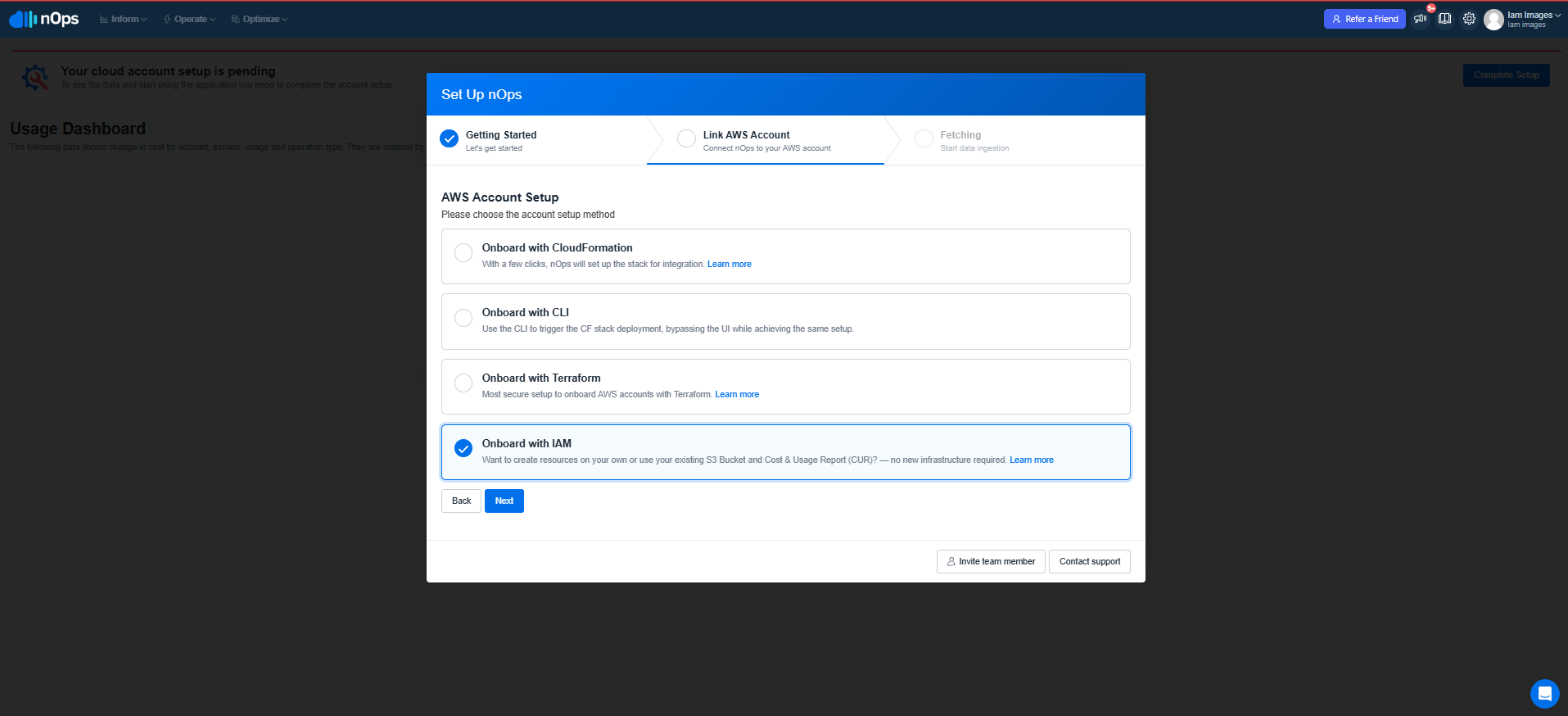Select Onboard with IAM radio
This screenshot has width=1568, height=716.
pyautogui.click(x=463, y=448)
